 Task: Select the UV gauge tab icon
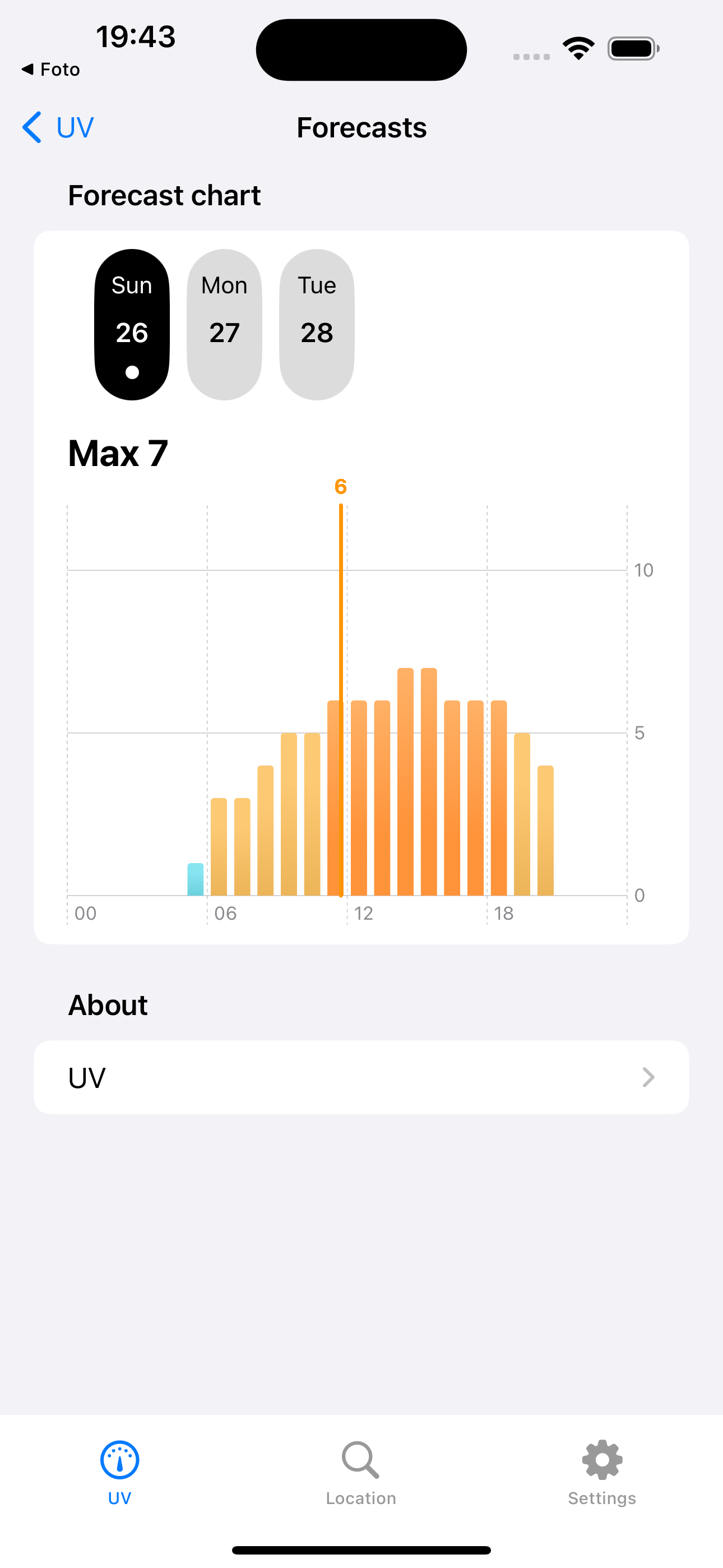point(119,1459)
